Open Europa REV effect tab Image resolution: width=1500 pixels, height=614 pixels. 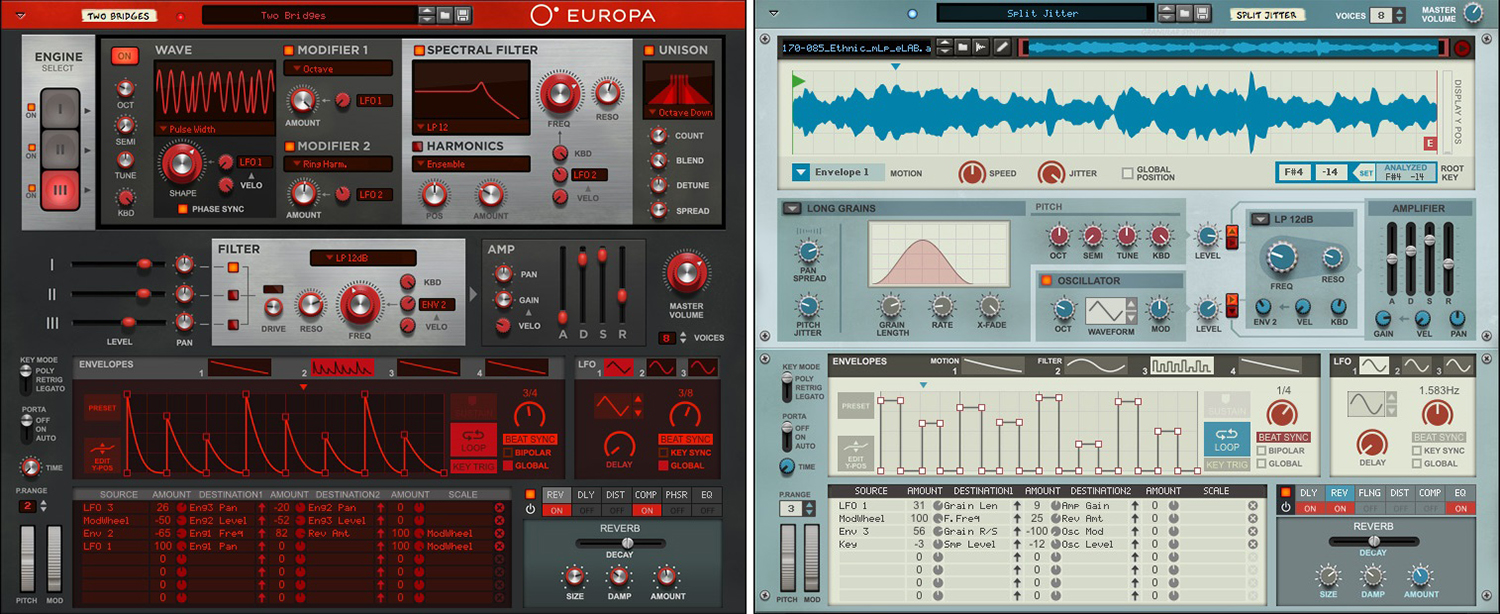click(556, 494)
